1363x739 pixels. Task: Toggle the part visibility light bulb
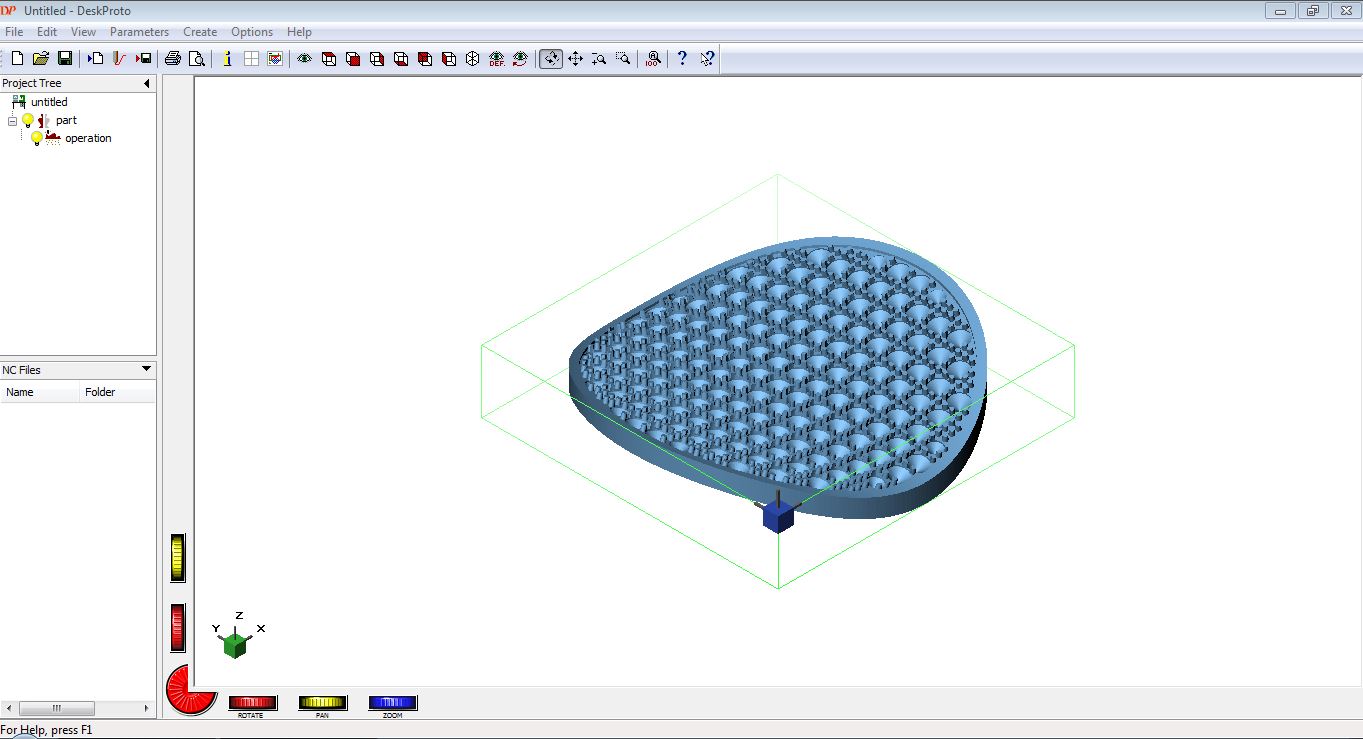click(28, 120)
